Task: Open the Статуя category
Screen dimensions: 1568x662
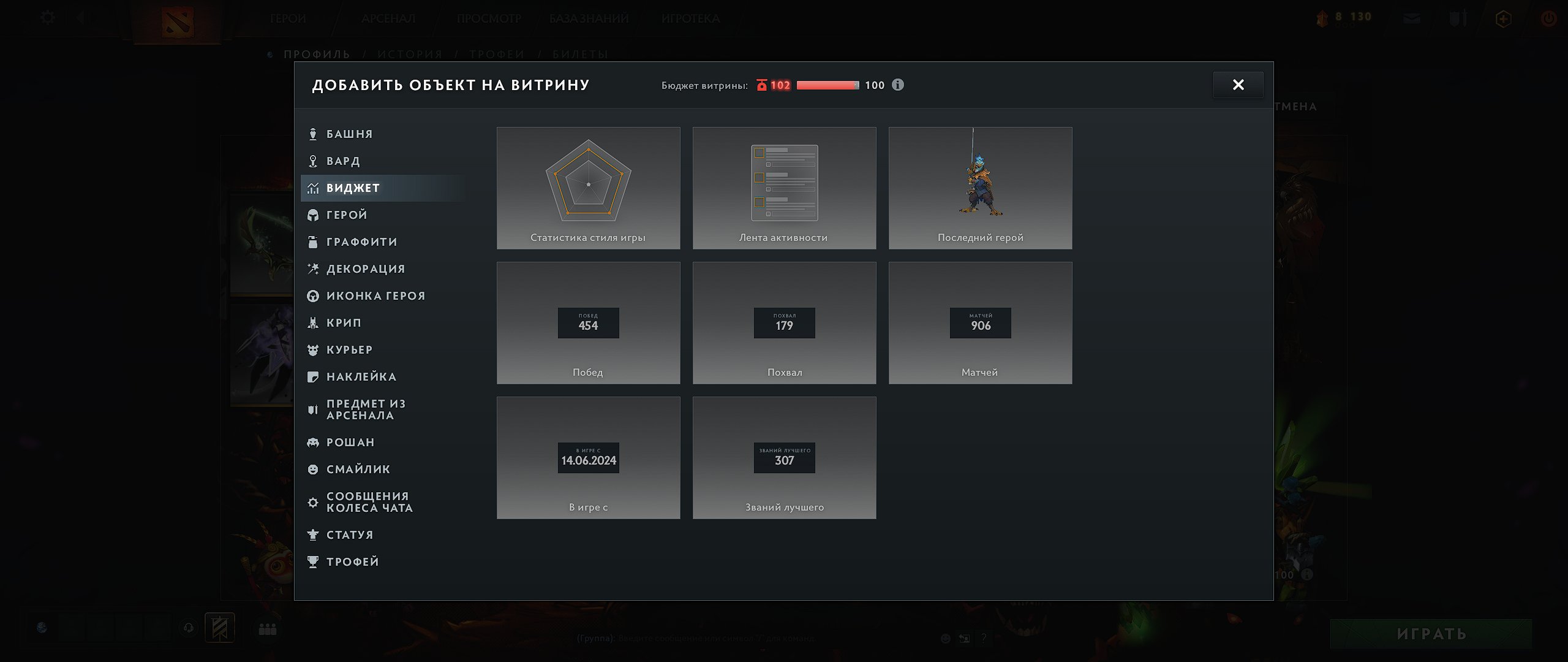Action: click(383, 535)
